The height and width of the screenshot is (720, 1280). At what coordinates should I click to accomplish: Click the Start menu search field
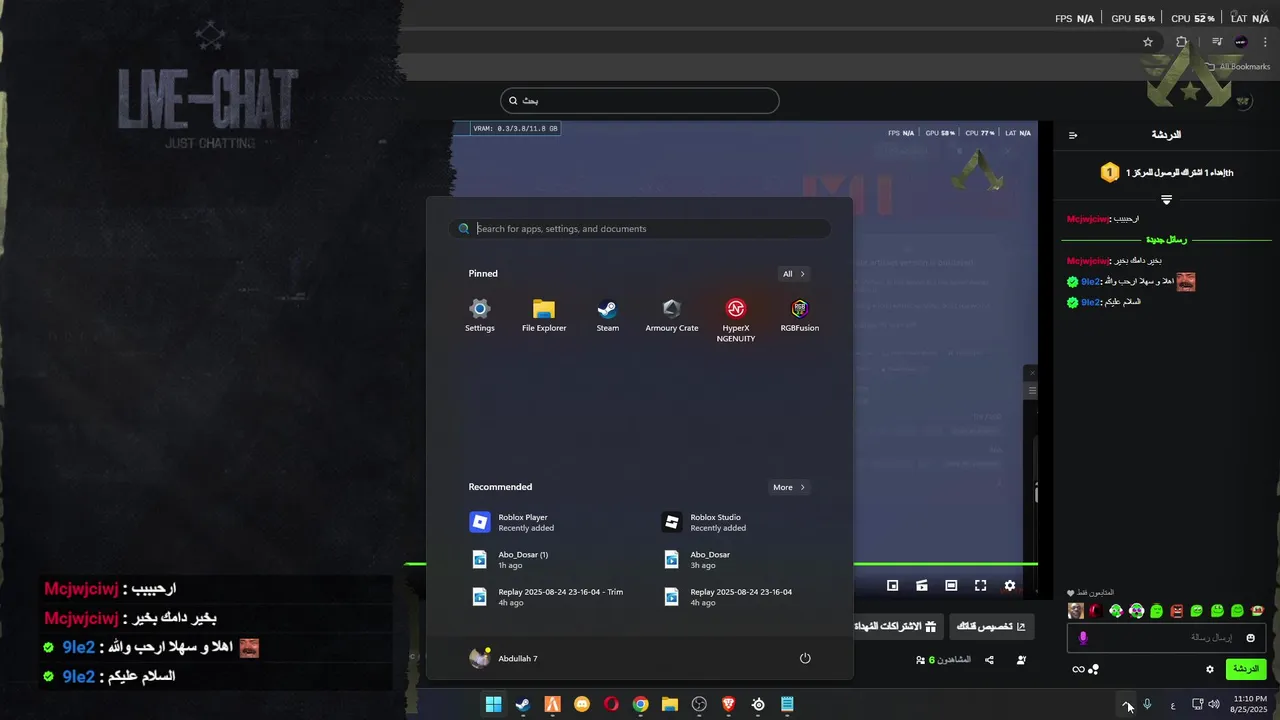(x=640, y=229)
